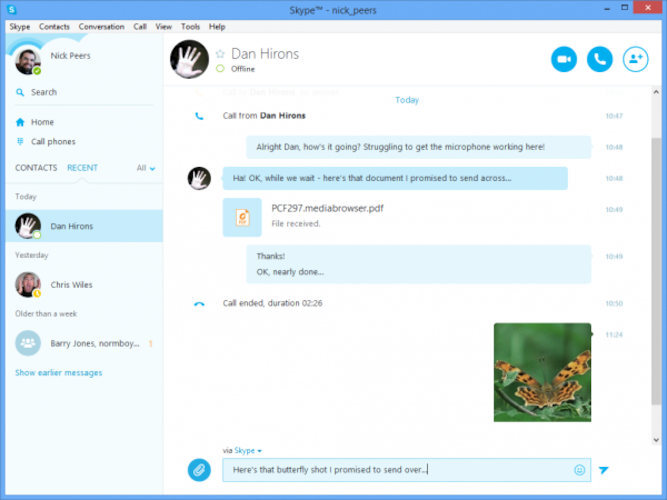This screenshot has width=667, height=500.
Task: Click Nick Peers online status indicator
Action: coord(37,71)
